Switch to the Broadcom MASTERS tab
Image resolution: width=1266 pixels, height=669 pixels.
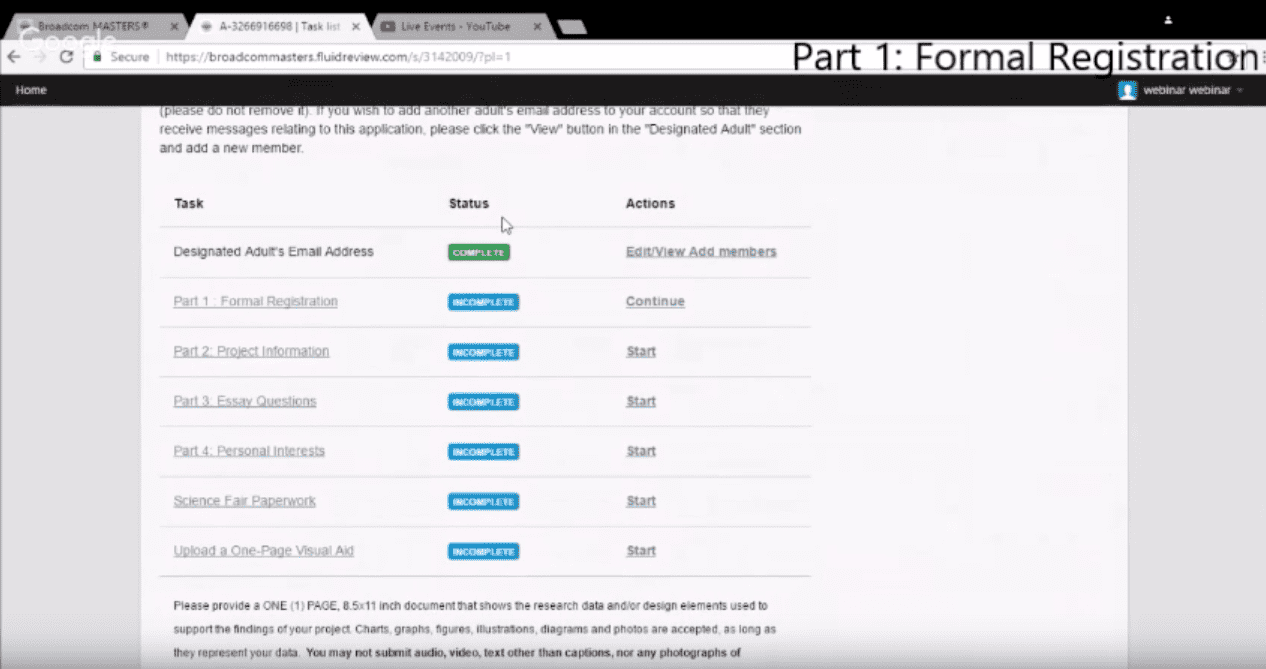pos(90,27)
